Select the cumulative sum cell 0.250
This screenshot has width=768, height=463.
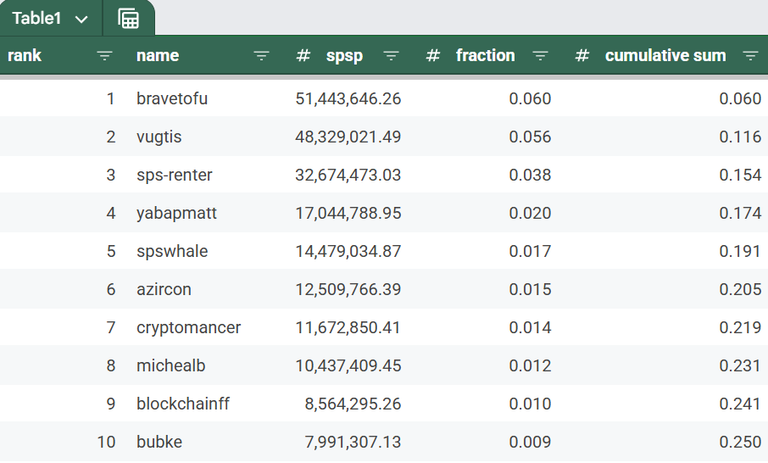tap(740, 442)
